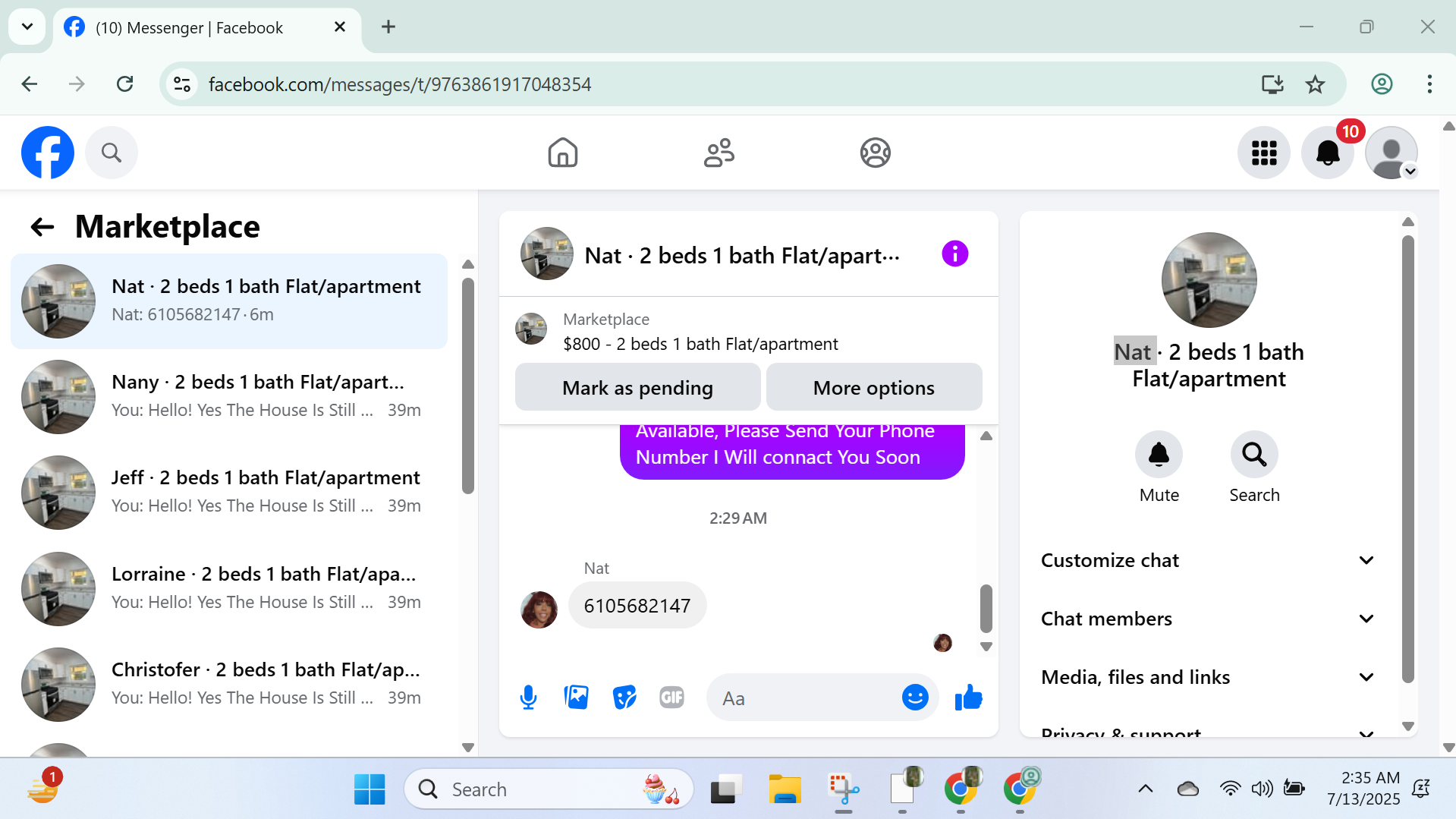Click the listing photo in right panel
Image resolution: width=1456 pixels, height=819 pixels.
tap(1209, 279)
